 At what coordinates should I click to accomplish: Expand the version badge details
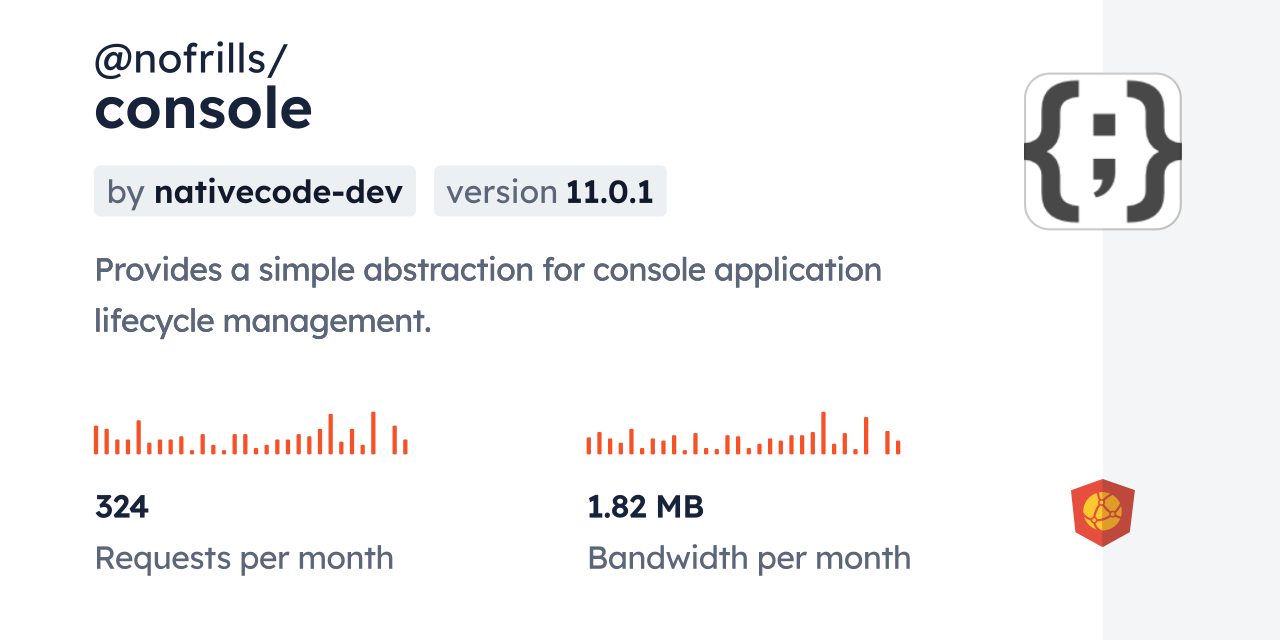coord(550,191)
